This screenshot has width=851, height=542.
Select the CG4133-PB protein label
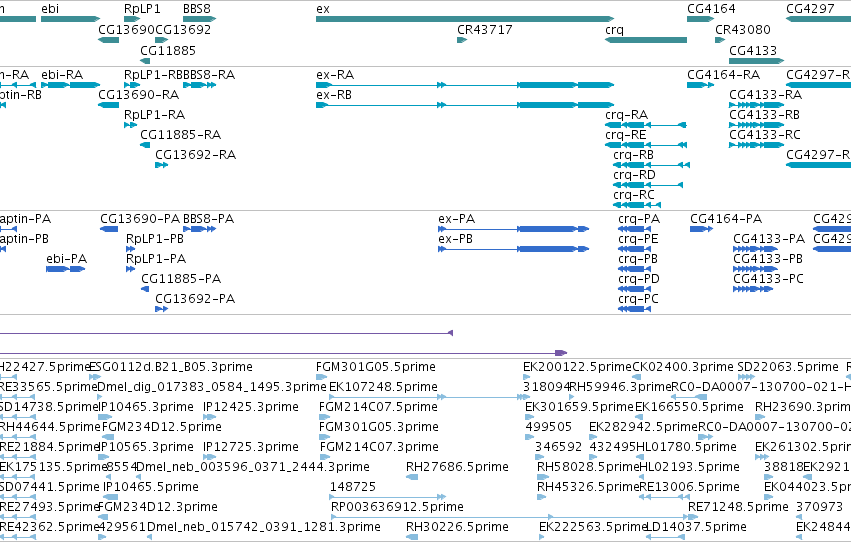(x=768, y=259)
